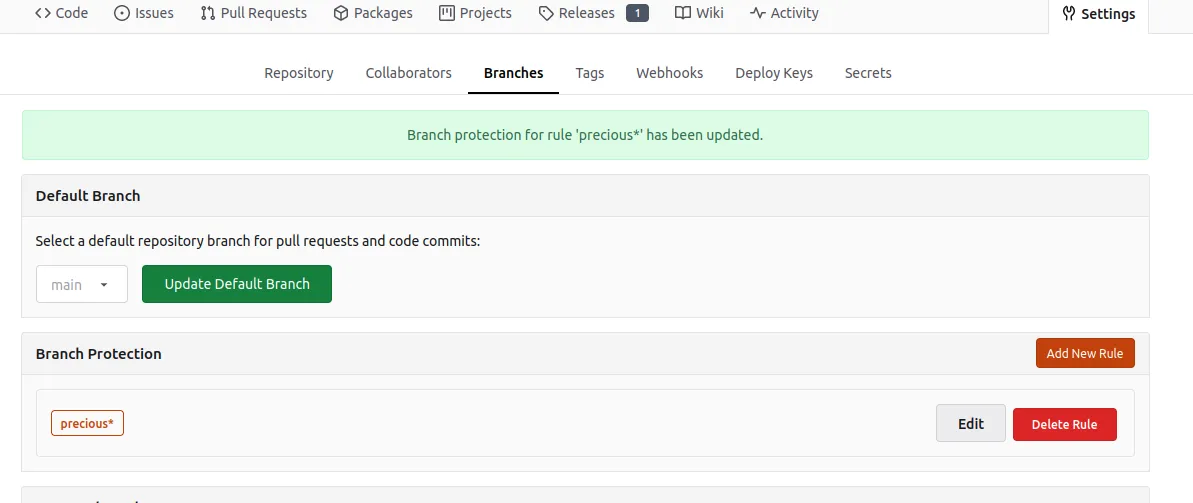Screen dimensions: 1193x503
Task: Open the Collaborators settings tab
Action: [x=409, y=73]
